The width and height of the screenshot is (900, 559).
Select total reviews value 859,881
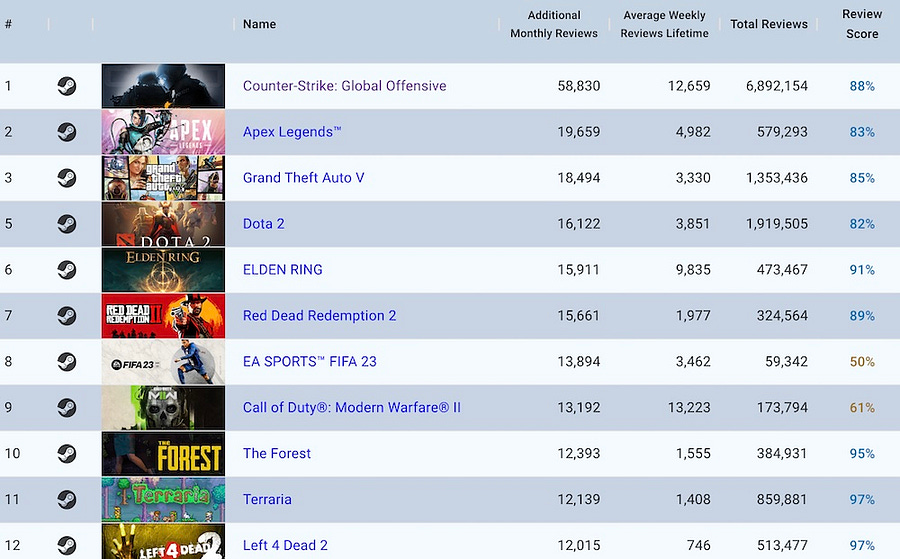coord(782,499)
